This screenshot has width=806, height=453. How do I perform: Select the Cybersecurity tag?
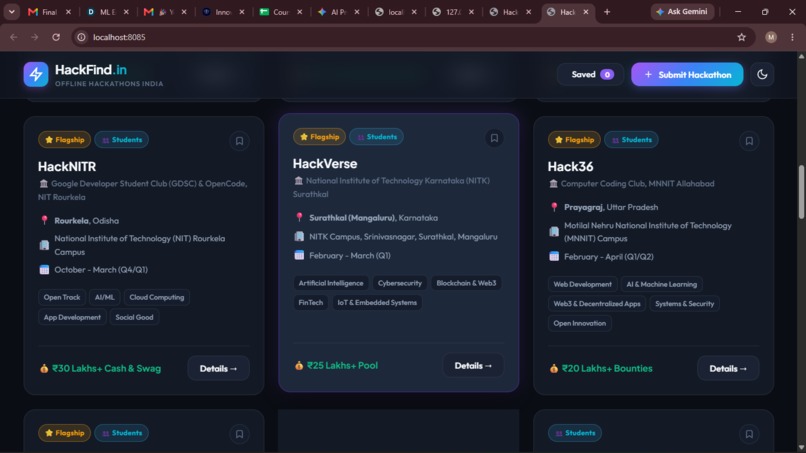[399, 283]
